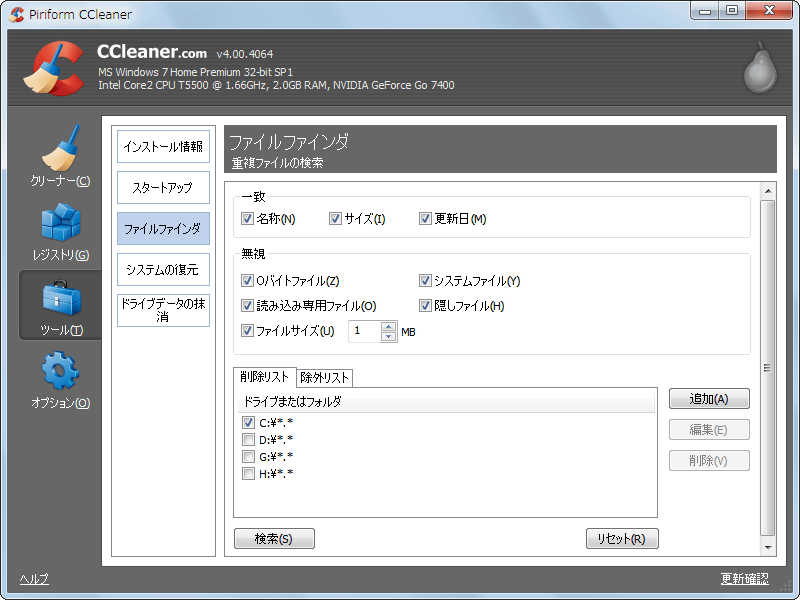This screenshot has width=800, height=600.
Task: Toggle the 更新日(M) match checkbox
Action: (x=425, y=219)
